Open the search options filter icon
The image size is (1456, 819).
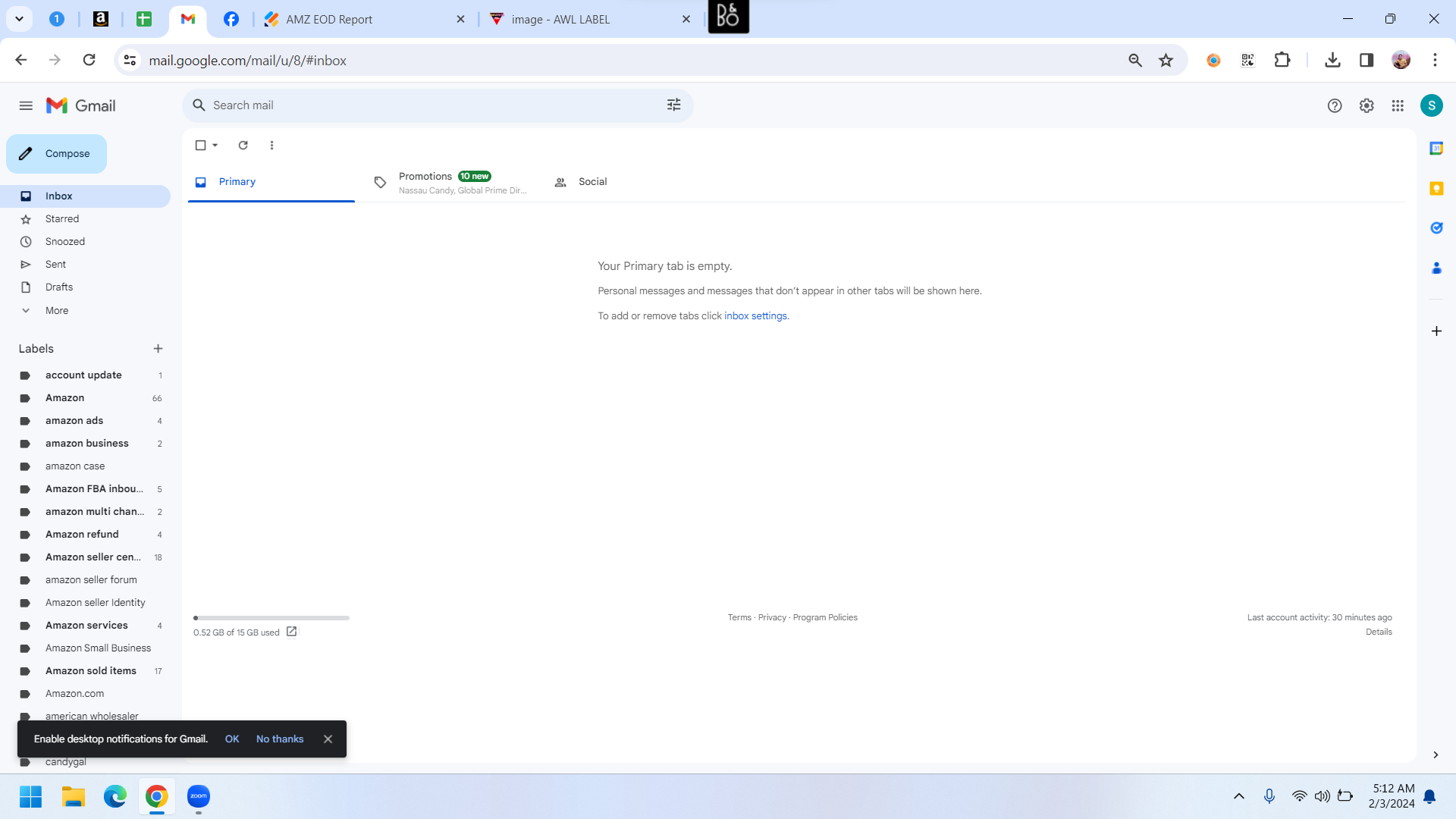tap(673, 105)
